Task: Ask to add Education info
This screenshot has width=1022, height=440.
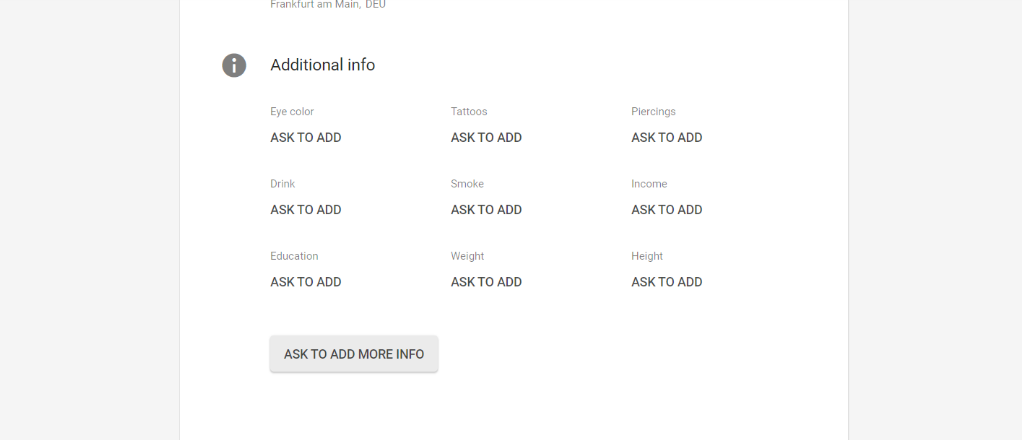Action: tap(306, 282)
